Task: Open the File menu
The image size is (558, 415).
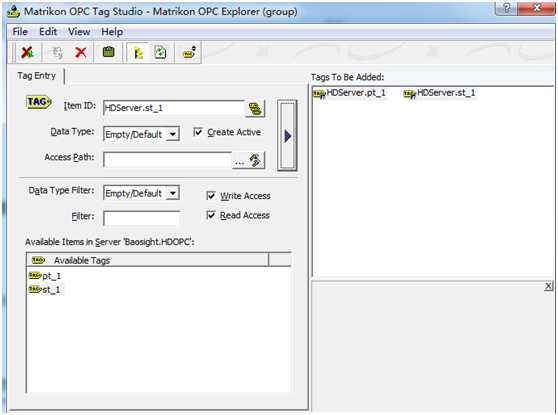Action: click(x=20, y=32)
